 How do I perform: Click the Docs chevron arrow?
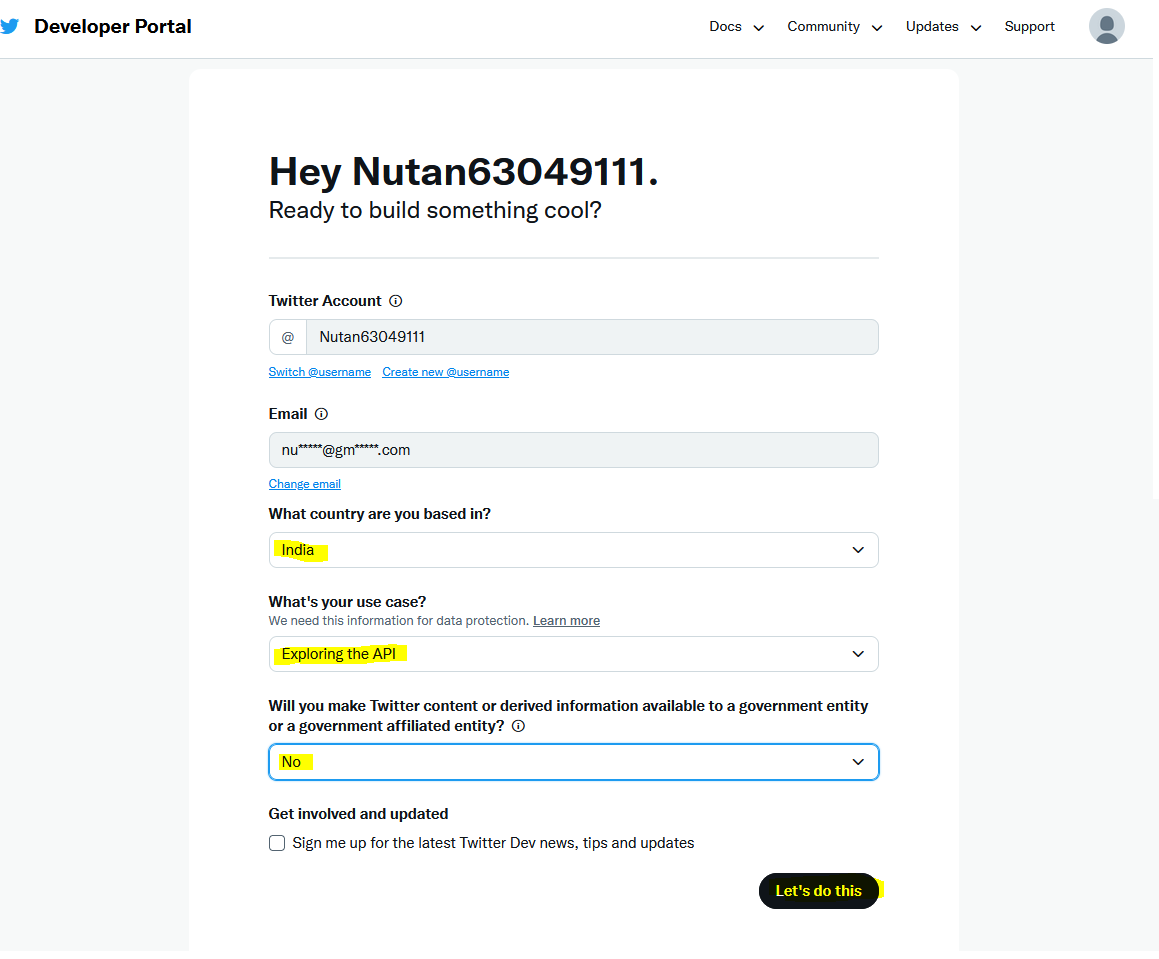tap(758, 28)
